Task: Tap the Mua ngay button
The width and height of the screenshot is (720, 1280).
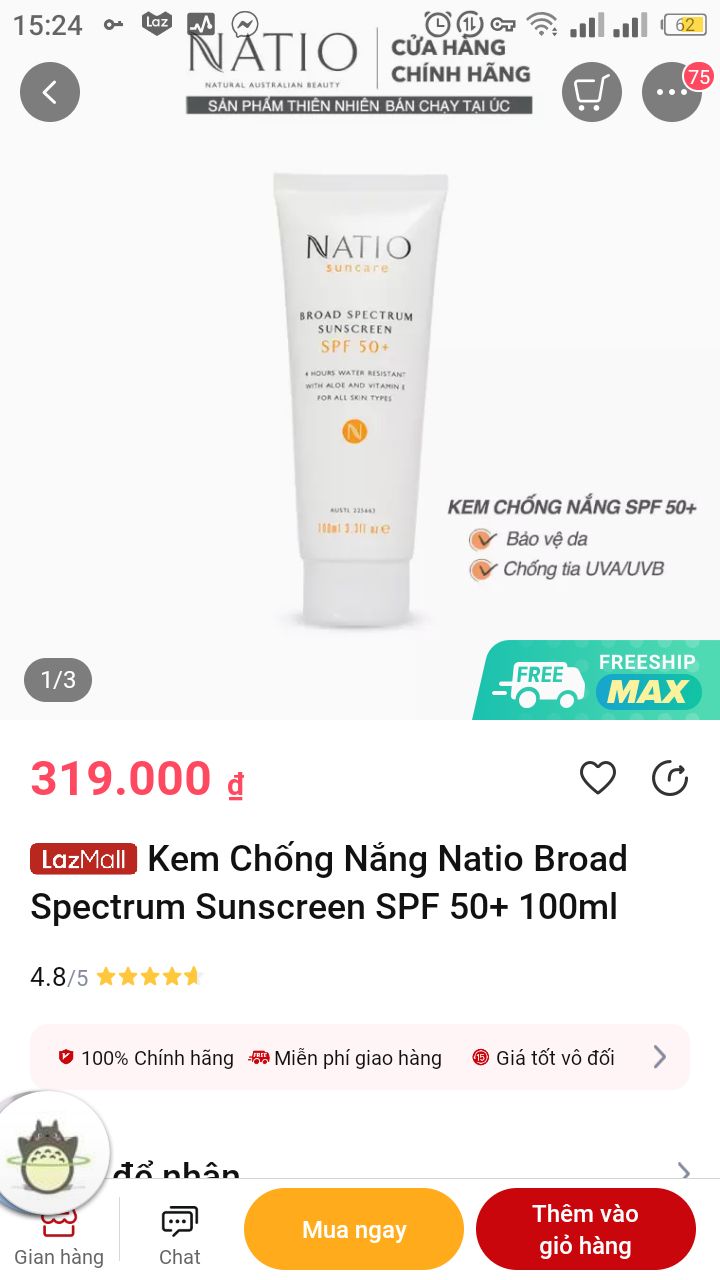Action: coord(354,1229)
